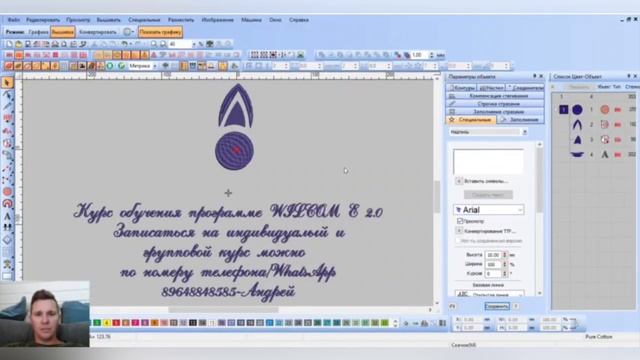640x360 pixels.
Task: Open the Вышивать menu
Action: pos(109,20)
